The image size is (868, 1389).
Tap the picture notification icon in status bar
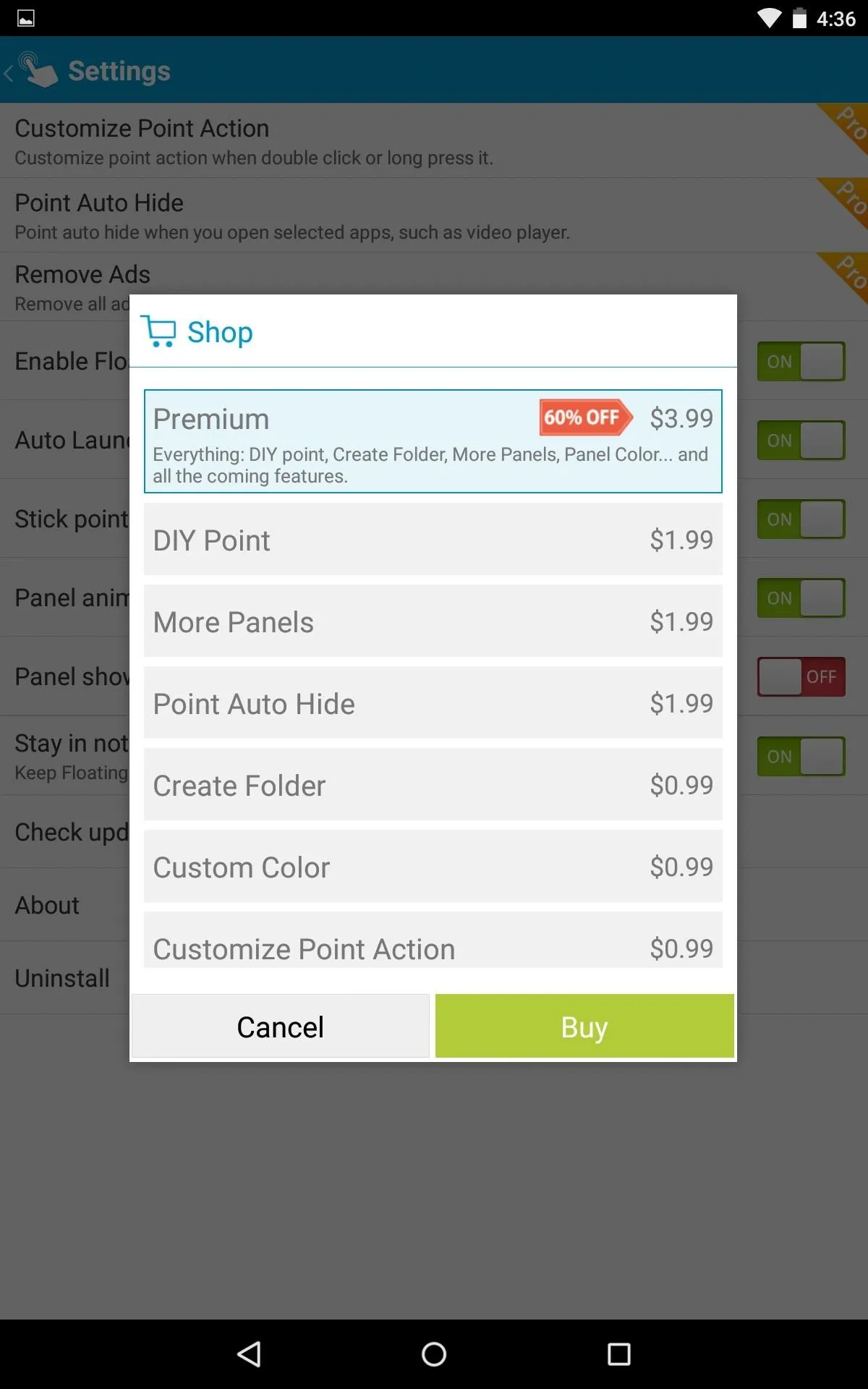coord(26,18)
